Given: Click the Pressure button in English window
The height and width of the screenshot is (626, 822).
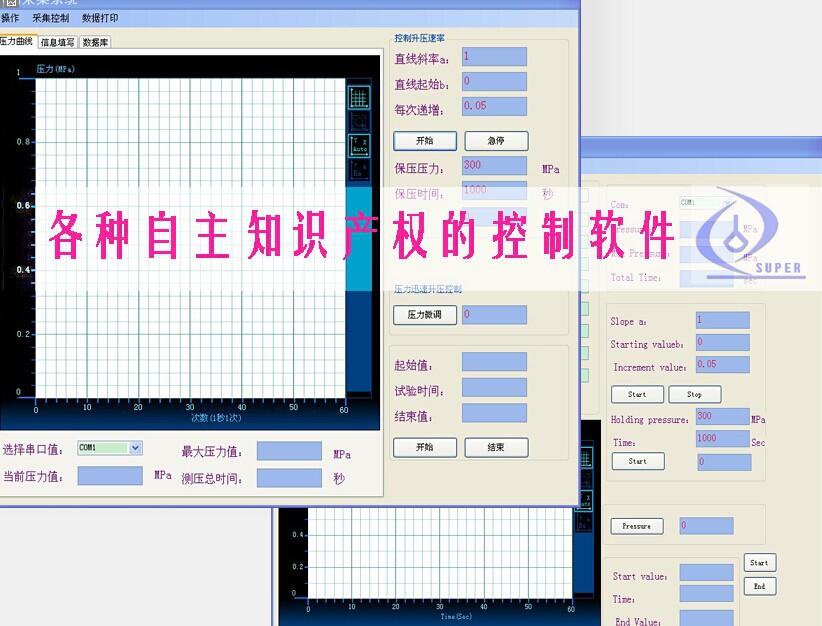Looking at the screenshot, I should click(x=636, y=526).
